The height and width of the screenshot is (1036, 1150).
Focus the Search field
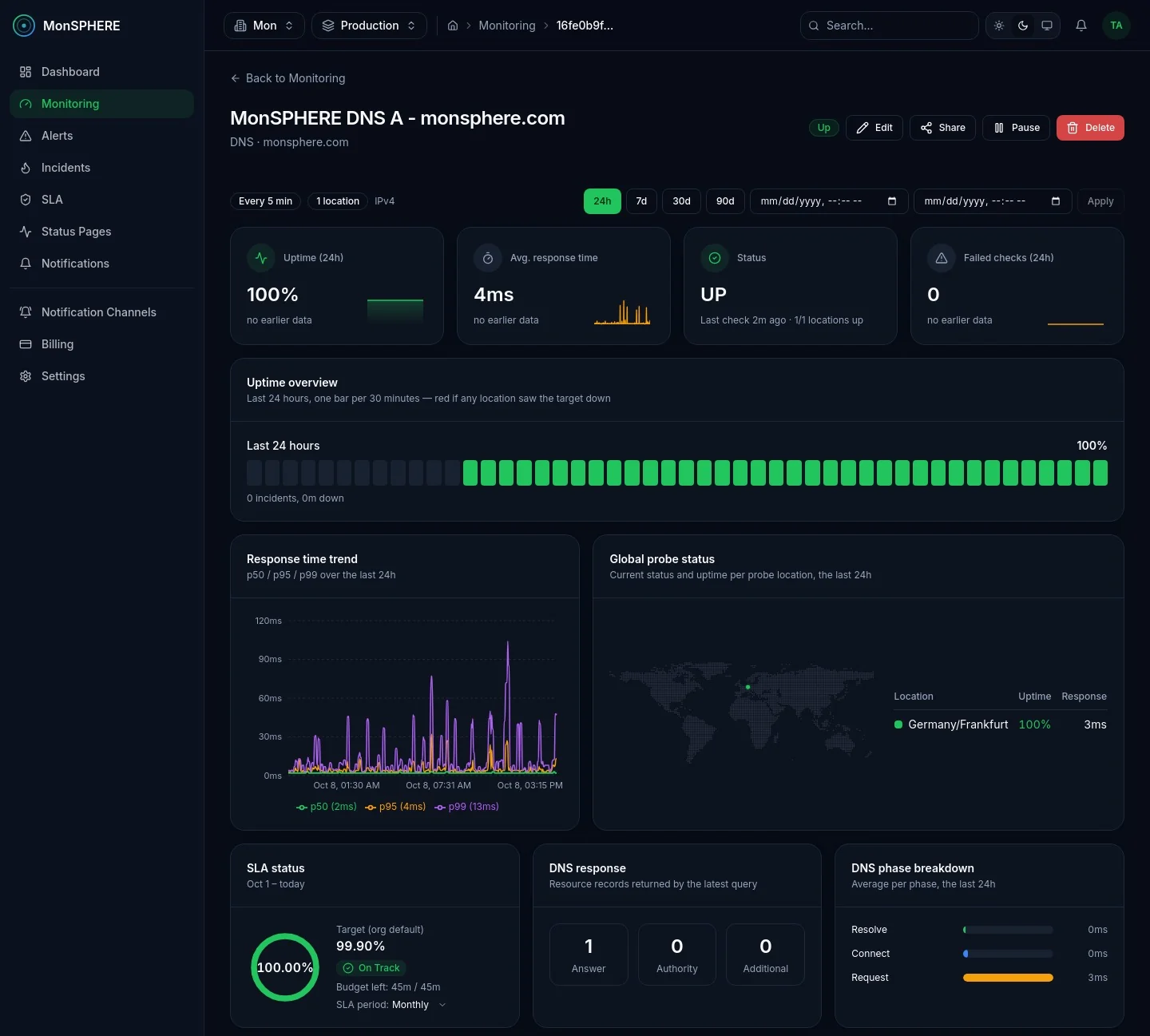(890, 26)
